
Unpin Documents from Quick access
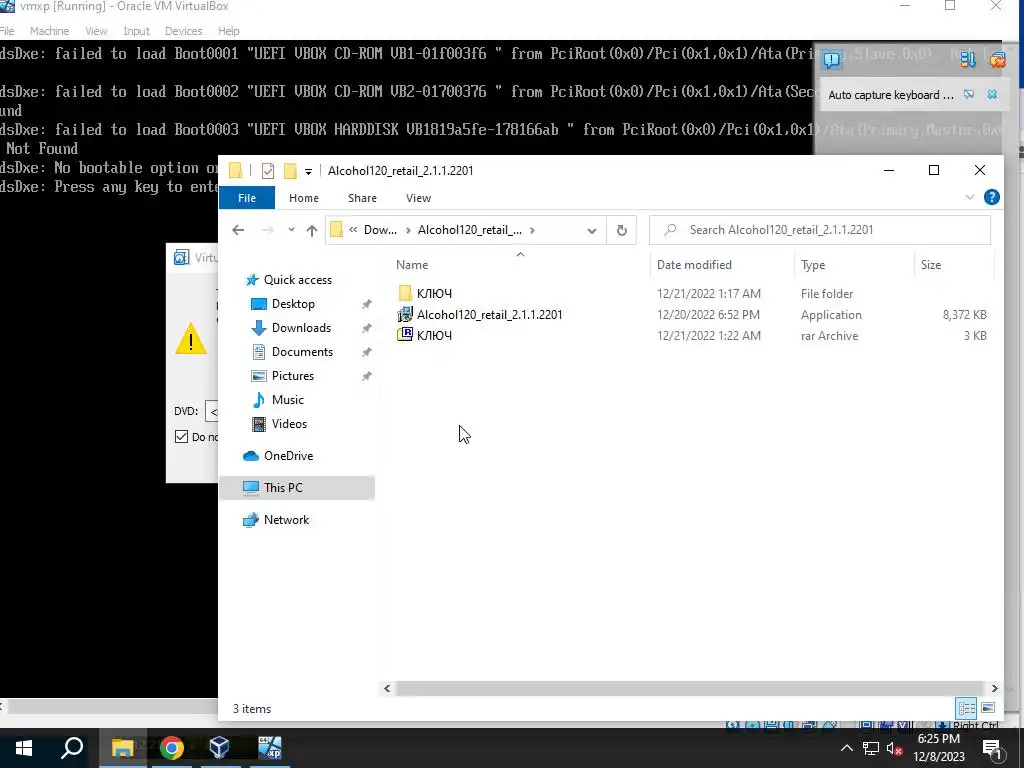[366, 353]
